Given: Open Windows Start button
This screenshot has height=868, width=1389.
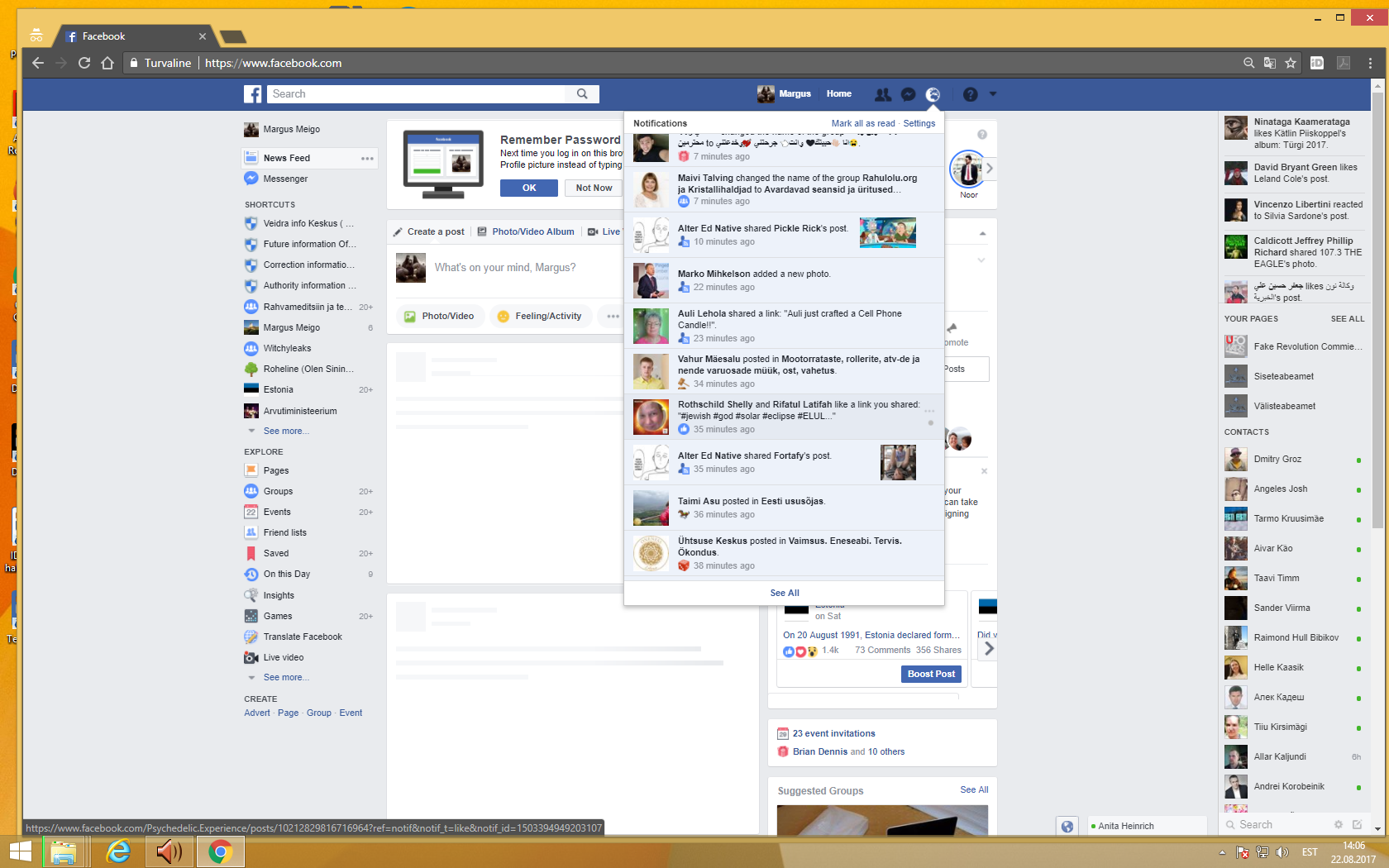Looking at the screenshot, I should (x=20, y=851).
